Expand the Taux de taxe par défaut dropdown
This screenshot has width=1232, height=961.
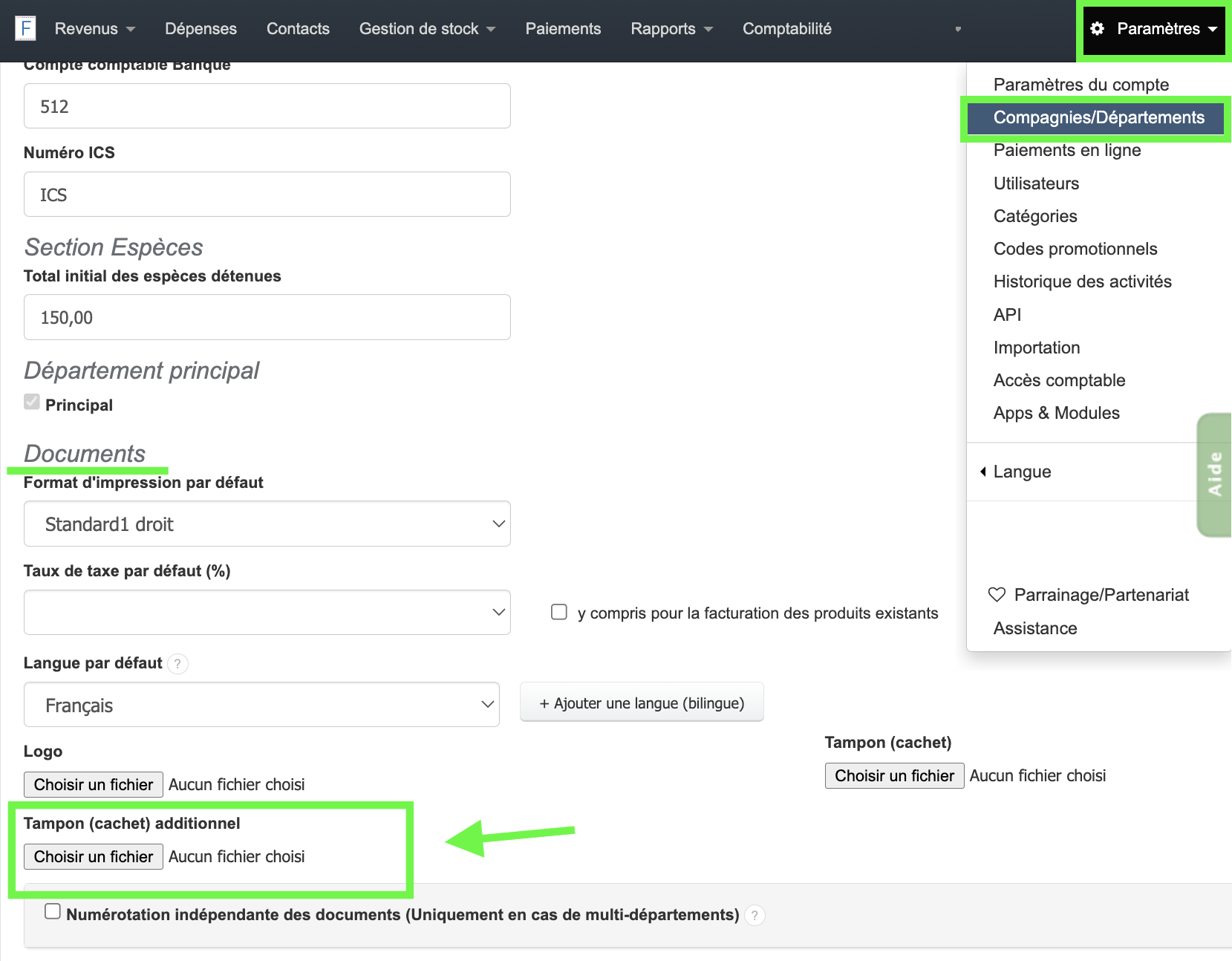click(x=267, y=613)
